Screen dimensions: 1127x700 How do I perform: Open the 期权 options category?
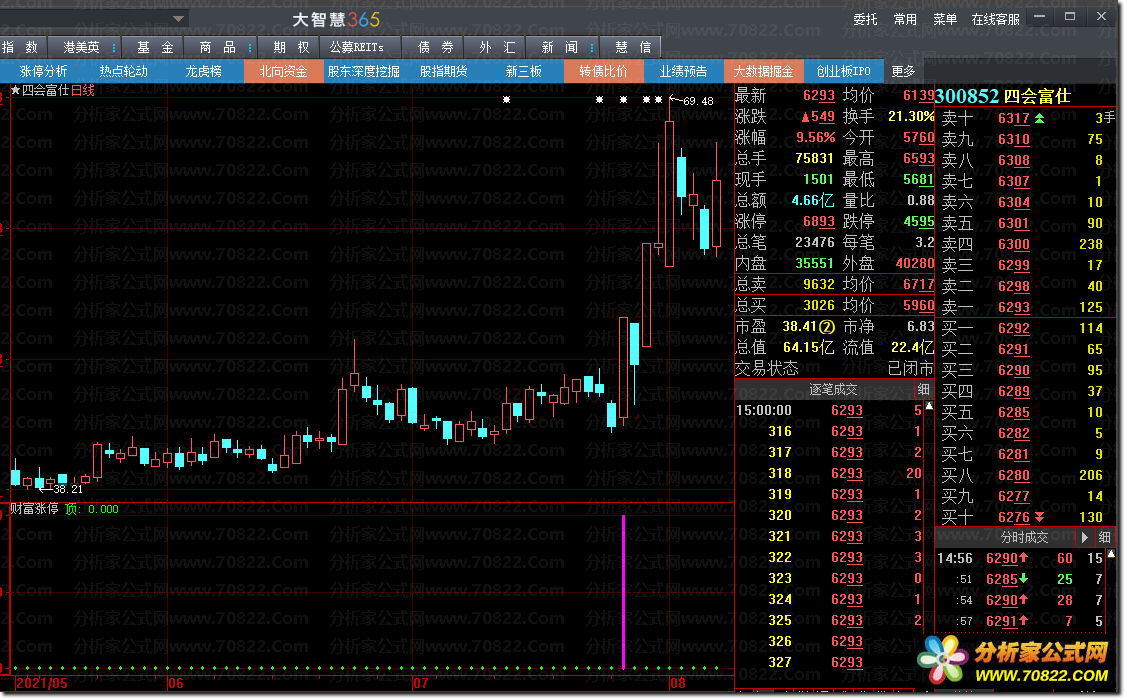[x=290, y=47]
